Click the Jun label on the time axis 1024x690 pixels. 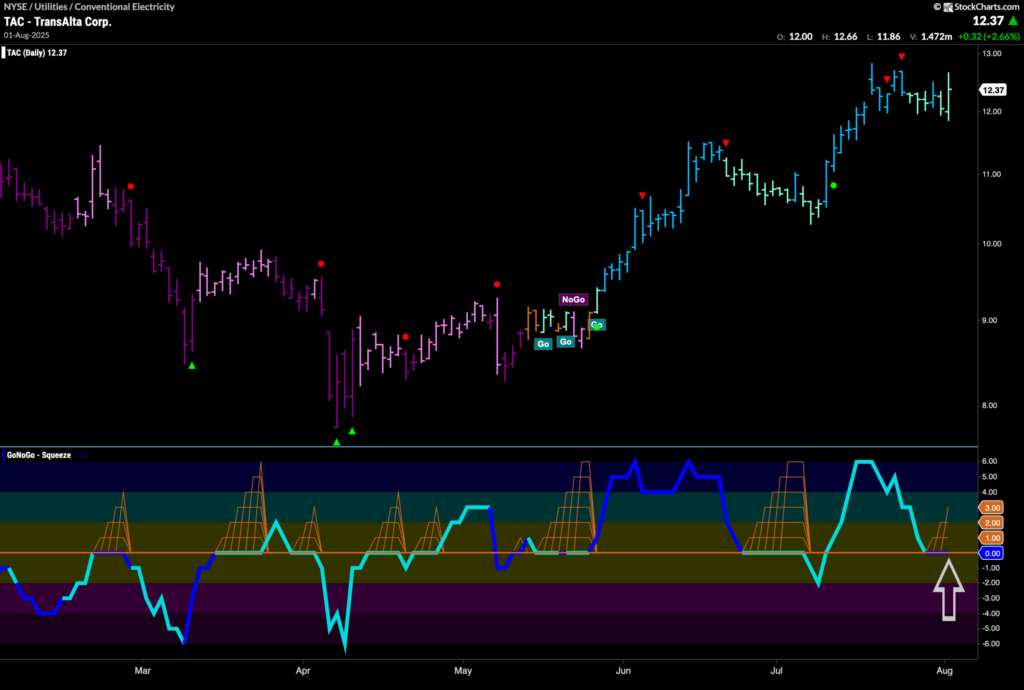click(x=623, y=670)
